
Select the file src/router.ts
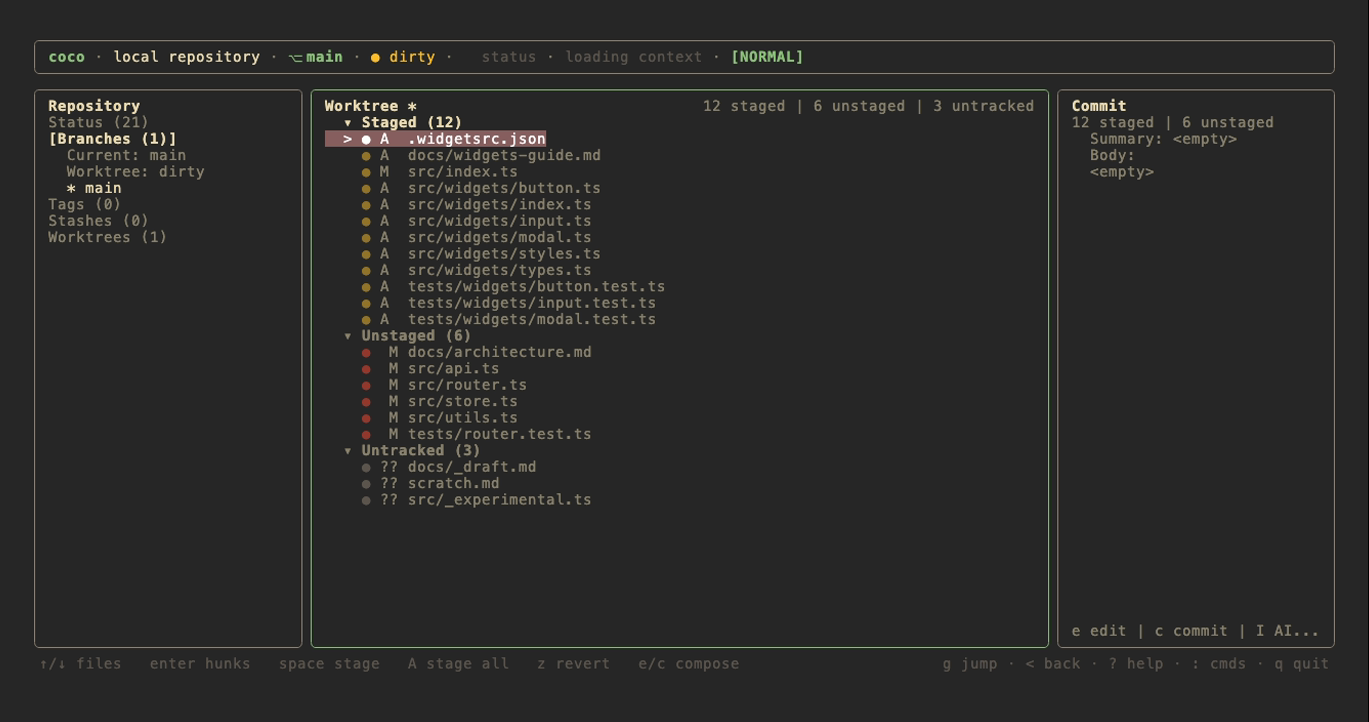click(x=467, y=385)
